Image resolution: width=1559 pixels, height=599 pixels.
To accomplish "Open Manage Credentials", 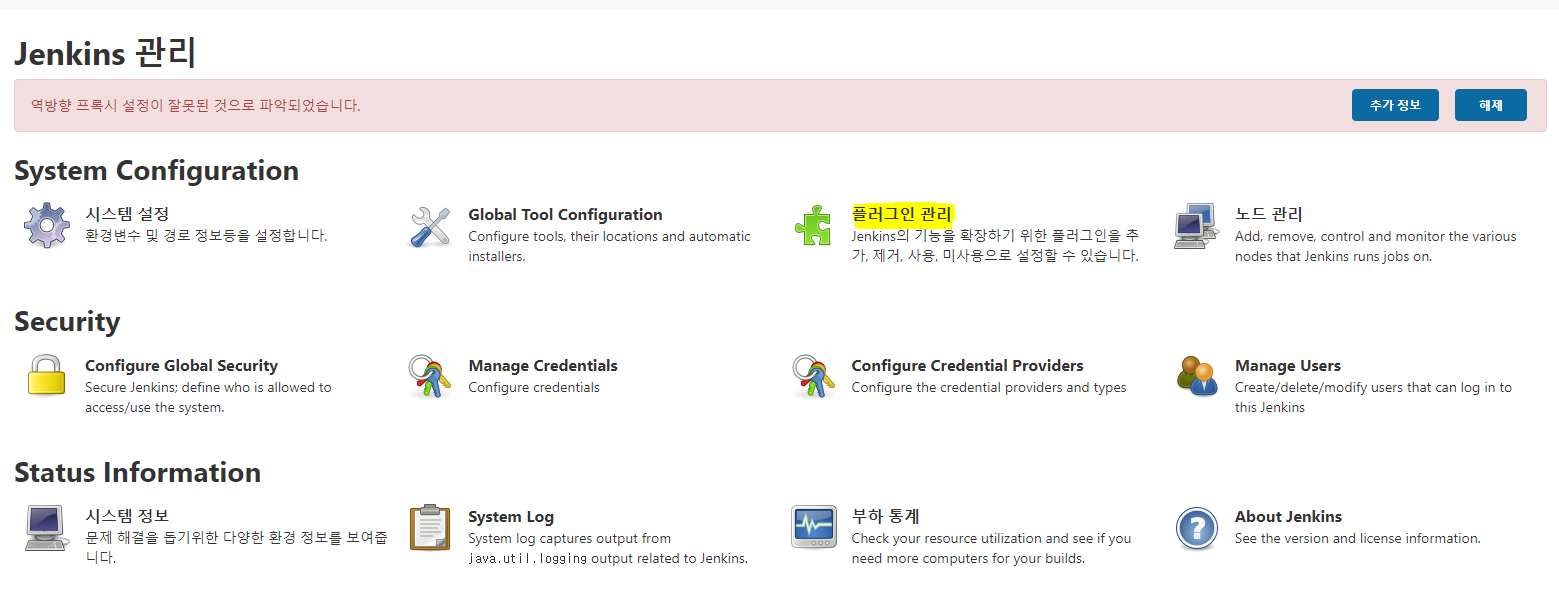I will (x=543, y=365).
